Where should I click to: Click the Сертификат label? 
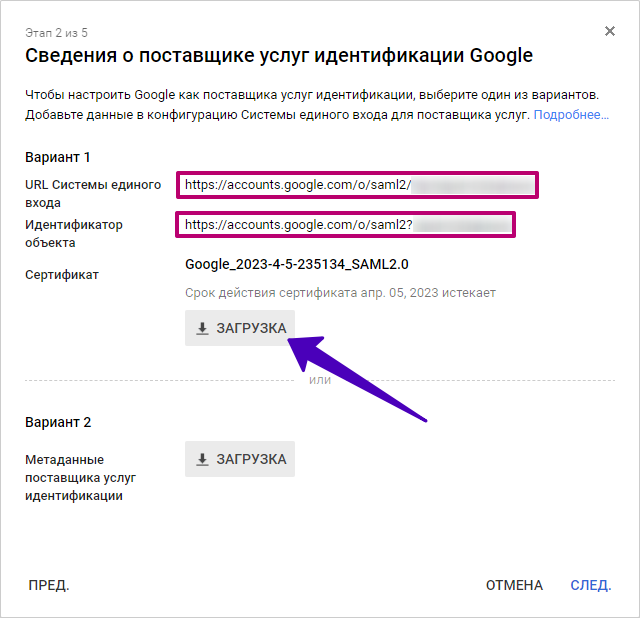click(x=62, y=275)
